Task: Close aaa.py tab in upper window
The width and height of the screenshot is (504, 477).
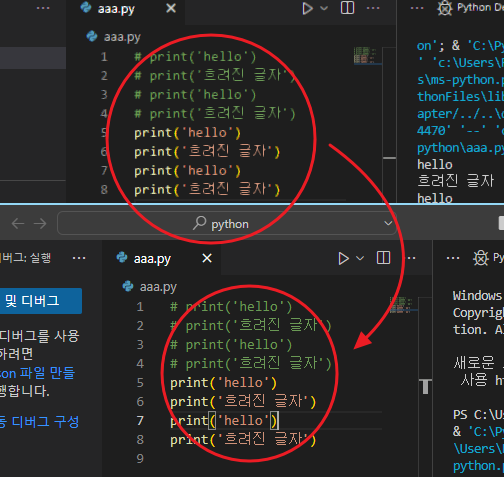Action: coord(171,8)
